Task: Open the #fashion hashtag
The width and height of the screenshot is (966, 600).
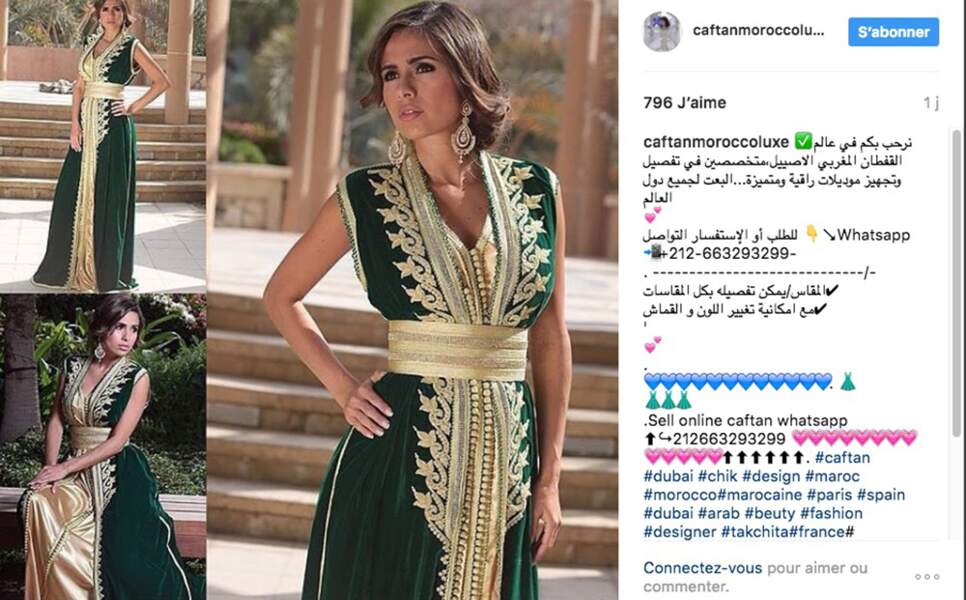Action: pos(831,513)
